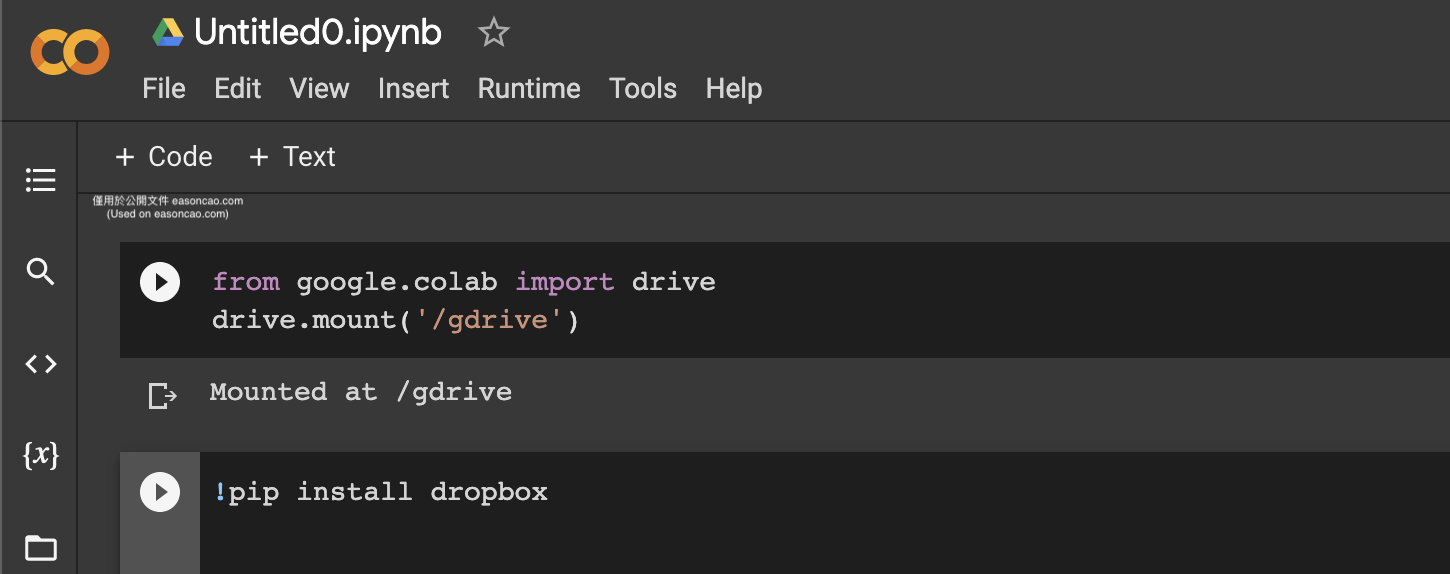Click the Google Colab logo
Screen dimensions: 1450x574
[x=69, y=53]
